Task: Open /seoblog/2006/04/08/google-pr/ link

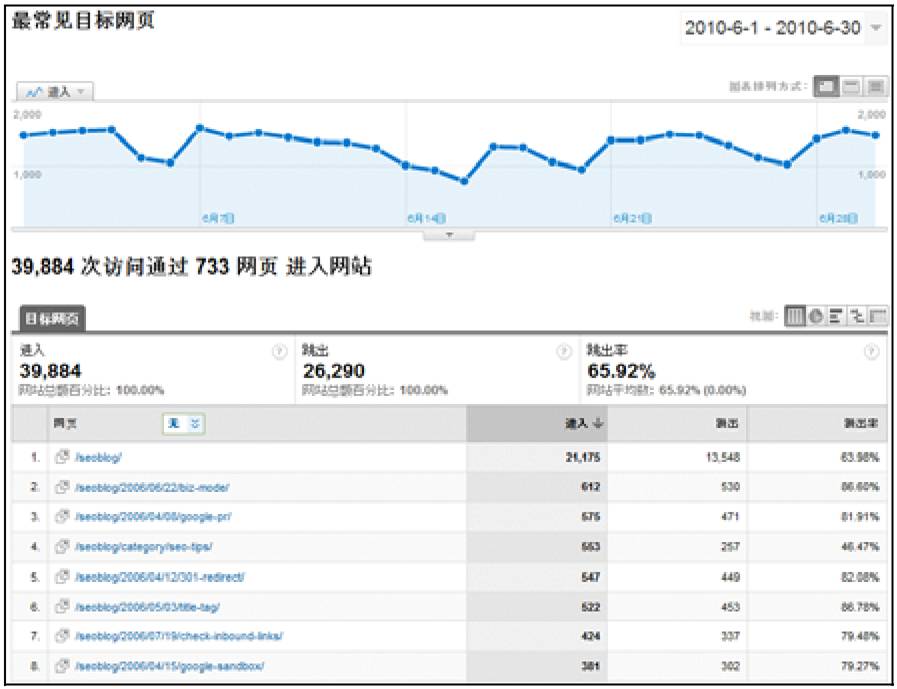Action: point(153,517)
